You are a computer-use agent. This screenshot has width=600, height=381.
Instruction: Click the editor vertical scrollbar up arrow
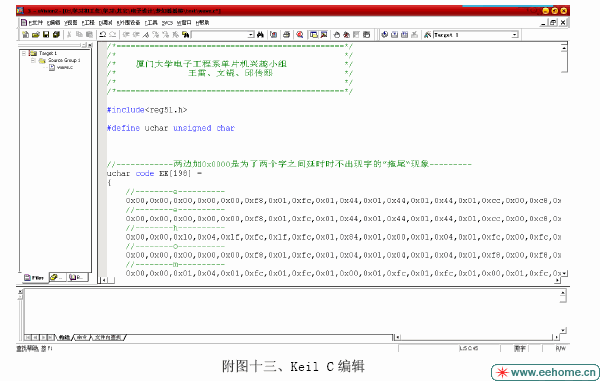[x=564, y=48]
